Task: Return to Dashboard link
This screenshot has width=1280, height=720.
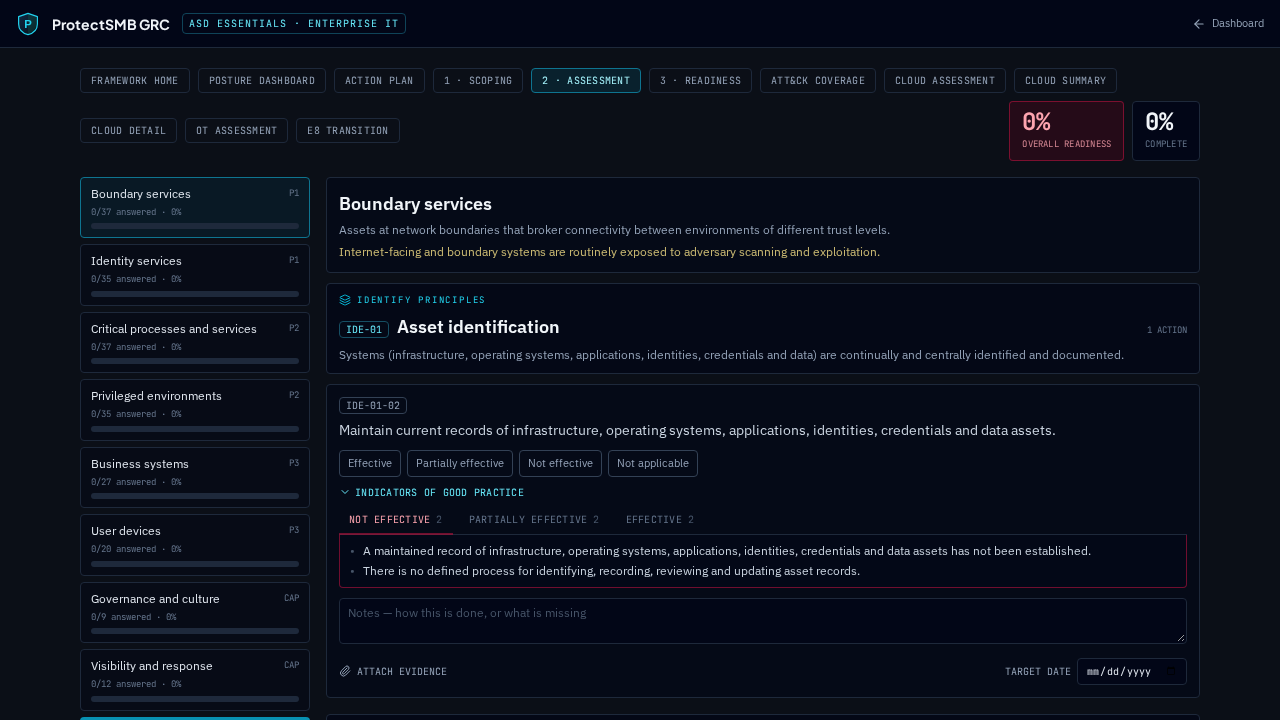Action: click(x=1228, y=24)
